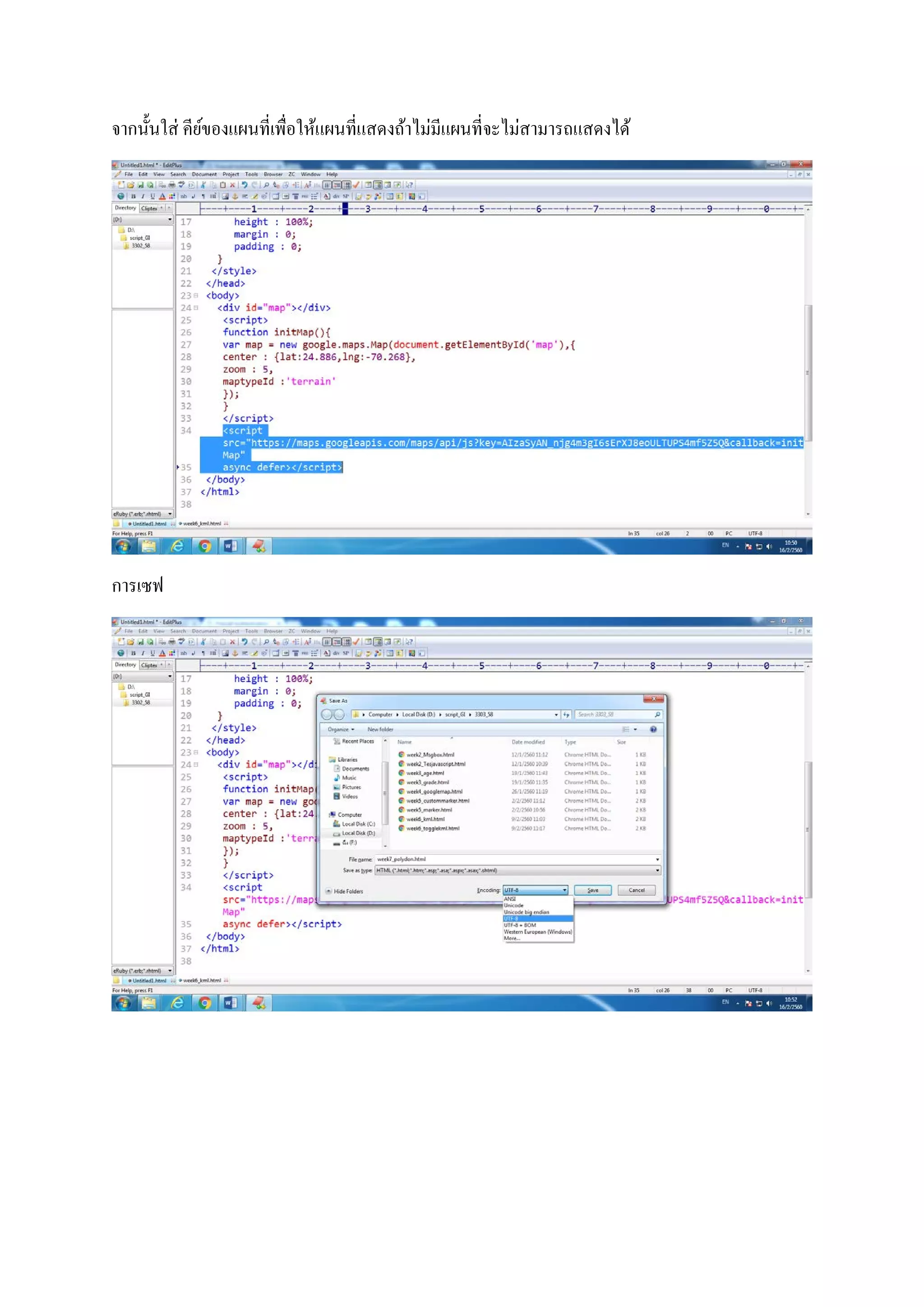This screenshot has height=1307, width=924.
Task: Choose ANSI from the encoding list
Action: 510,899
